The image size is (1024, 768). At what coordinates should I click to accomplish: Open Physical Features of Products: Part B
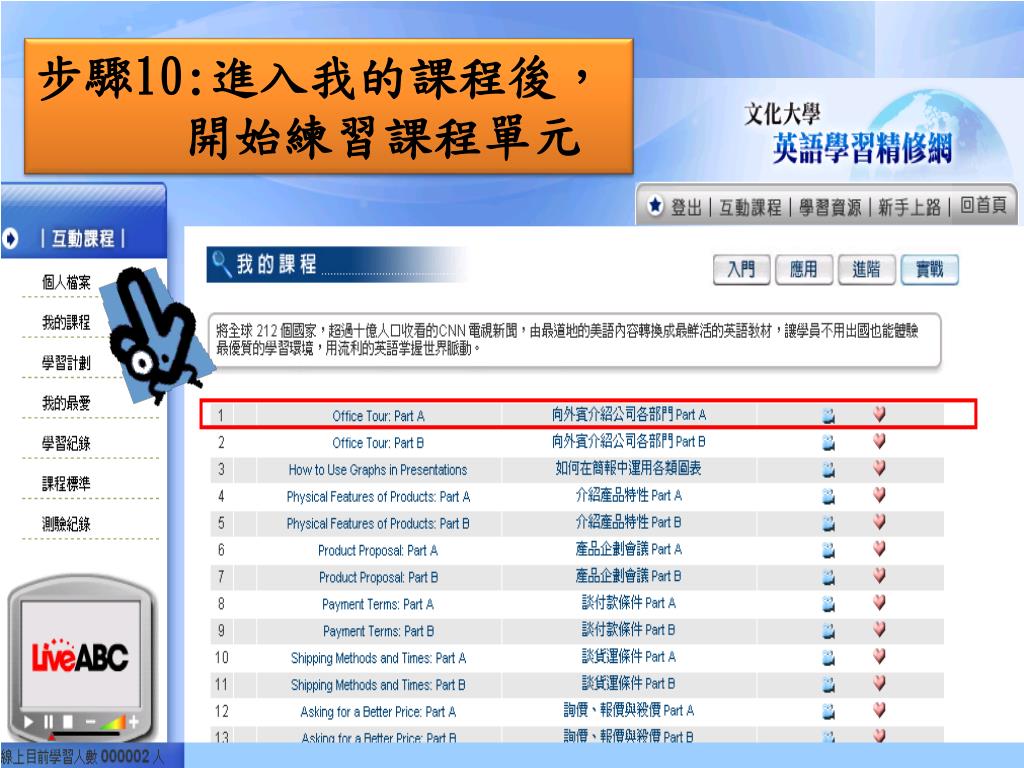pos(378,523)
